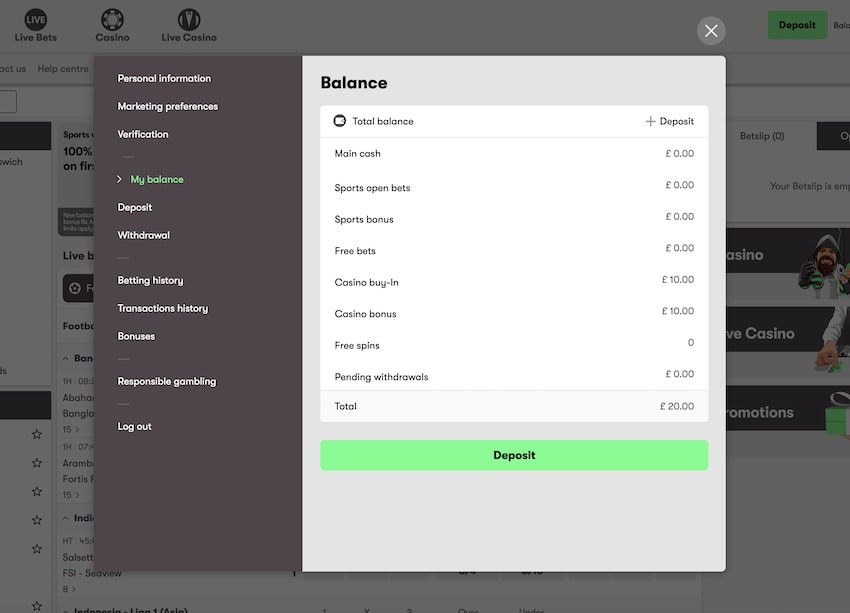Open Live Casino using the tuxedo icon

[188, 21]
